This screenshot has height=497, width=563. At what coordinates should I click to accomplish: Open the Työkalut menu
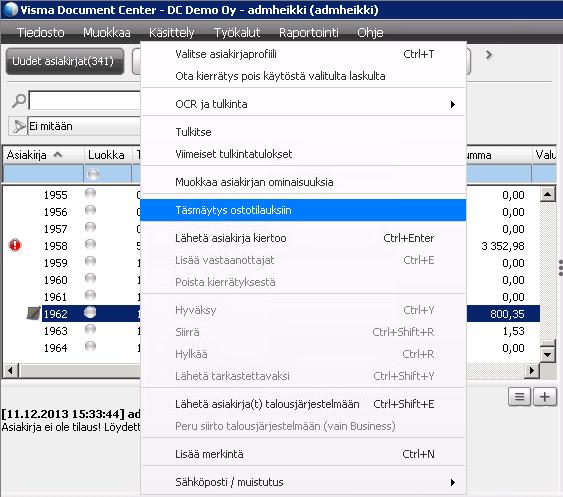click(x=237, y=33)
